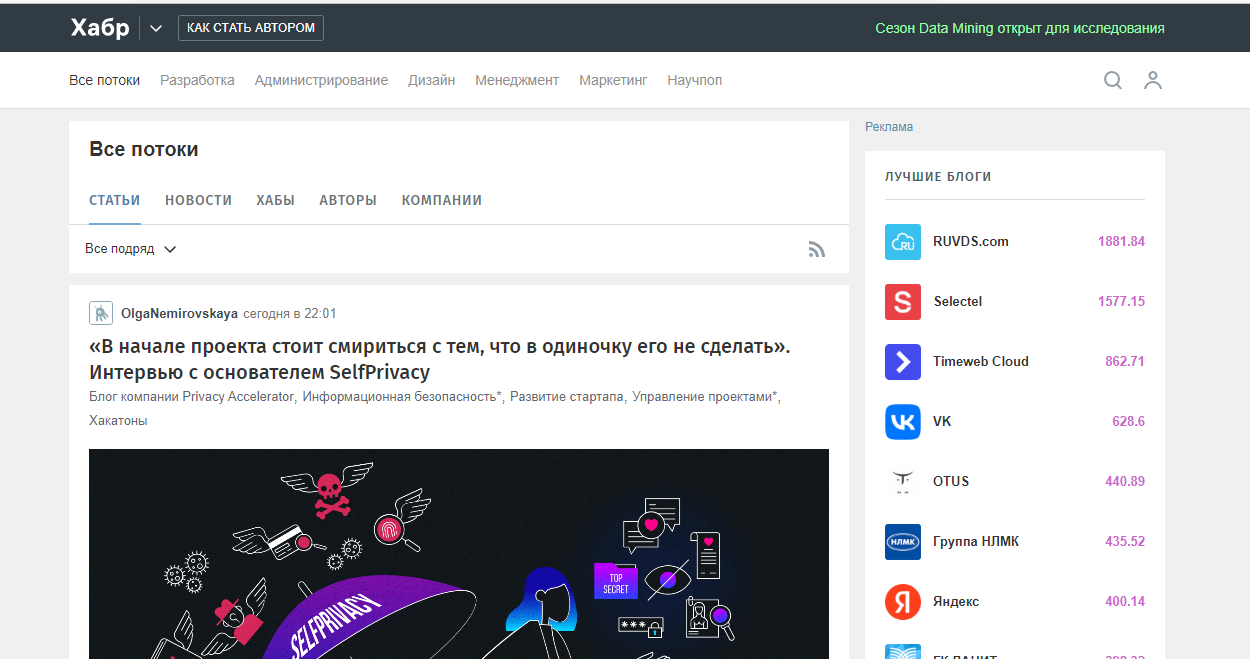Click the 1577.15 rating value

point(1121,302)
